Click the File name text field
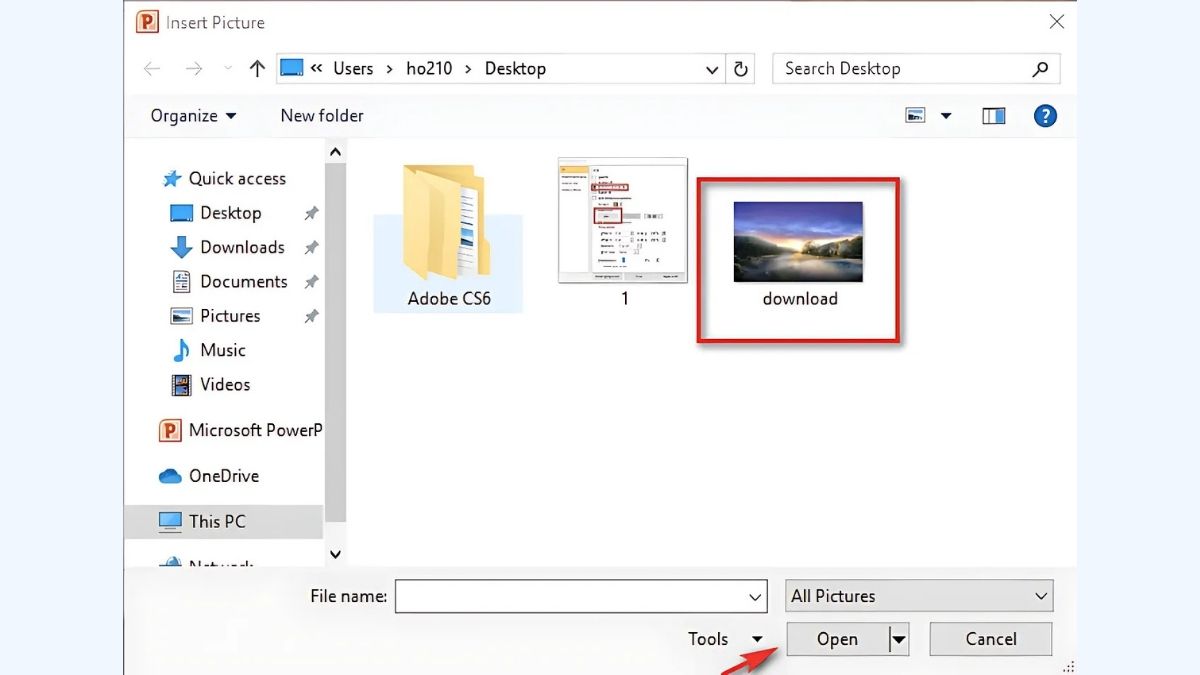1200x675 pixels. [x=570, y=596]
